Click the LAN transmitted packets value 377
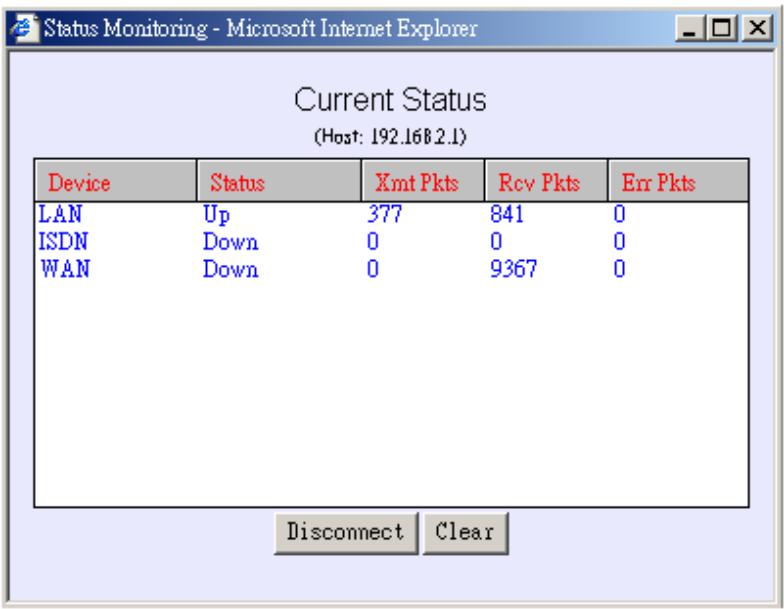 coord(384,214)
